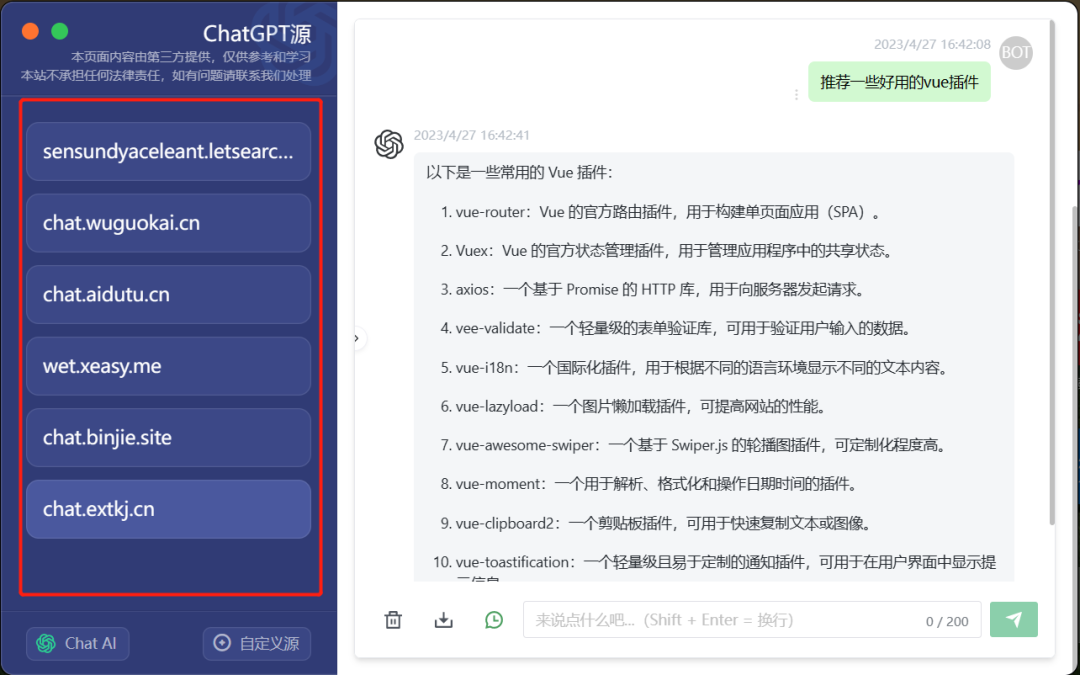Click the user message bubble 推荐一些好用的vue插件
Viewport: 1080px width, 675px height.
(899, 82)
